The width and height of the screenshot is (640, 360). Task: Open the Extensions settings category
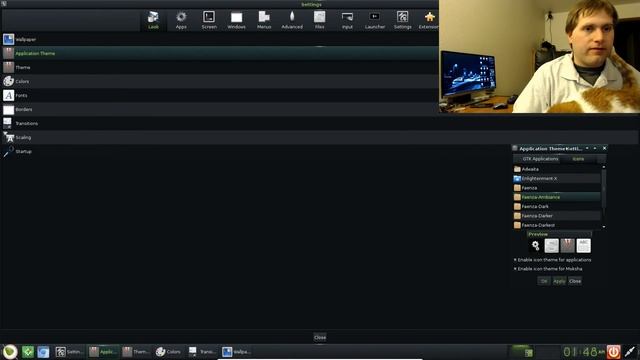tap(429, 20)
